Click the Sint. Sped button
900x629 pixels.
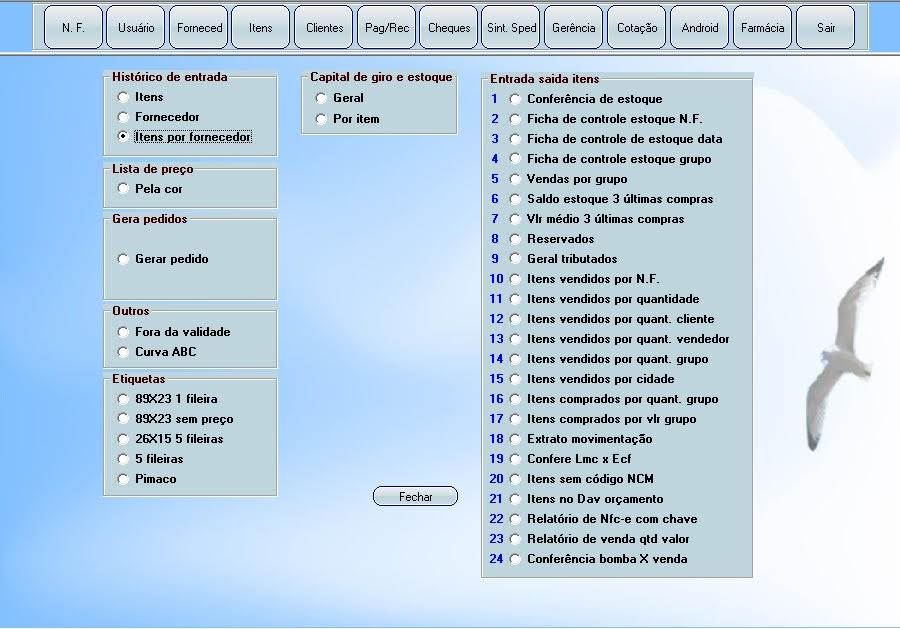(x=511, y=28)
